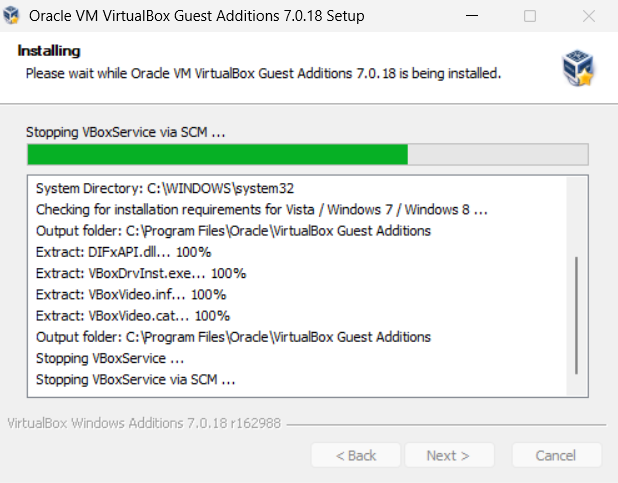
Task: Click the 'Stopping VBoxService via SCM' status label above the progress bar
Action: point(126,131)
